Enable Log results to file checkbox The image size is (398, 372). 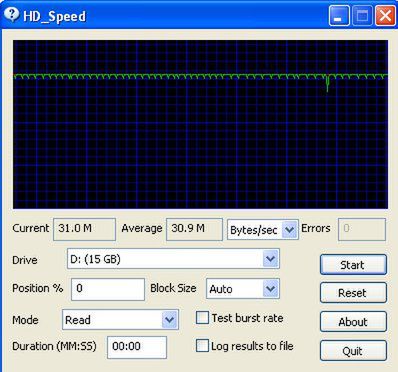coord(202,346)
